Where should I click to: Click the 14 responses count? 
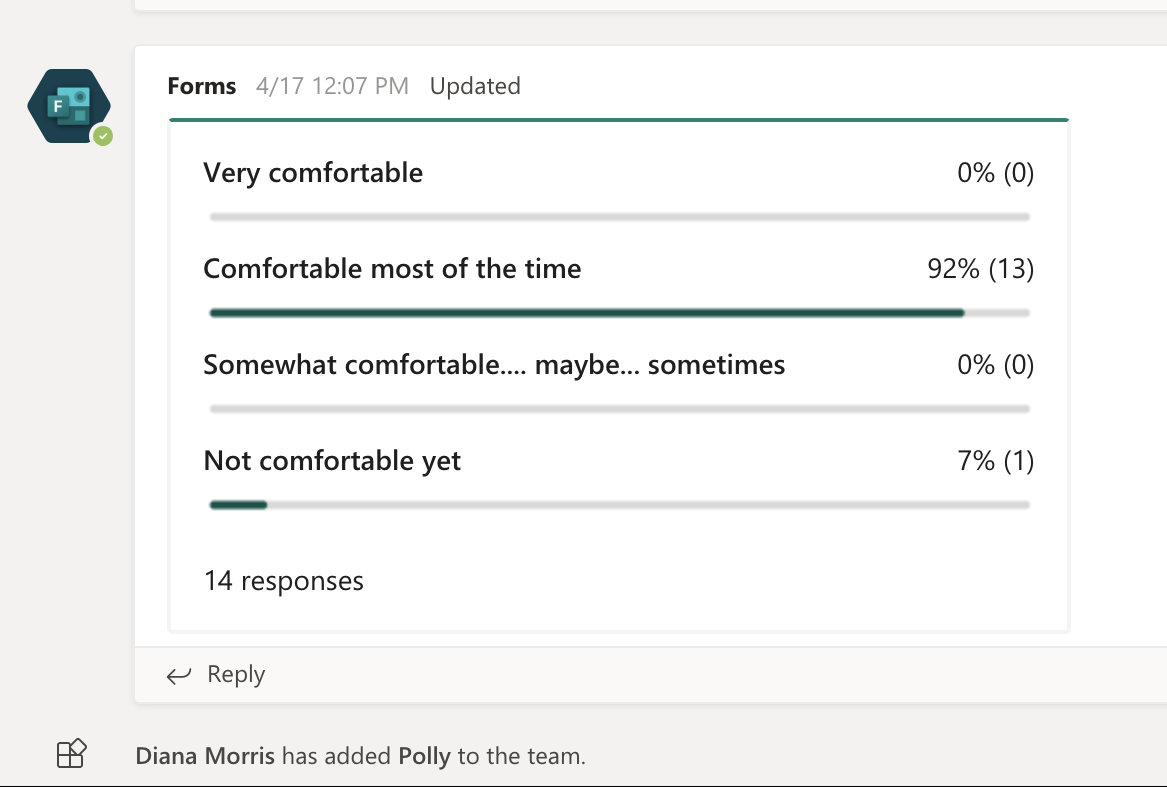(x=284, y=581)
